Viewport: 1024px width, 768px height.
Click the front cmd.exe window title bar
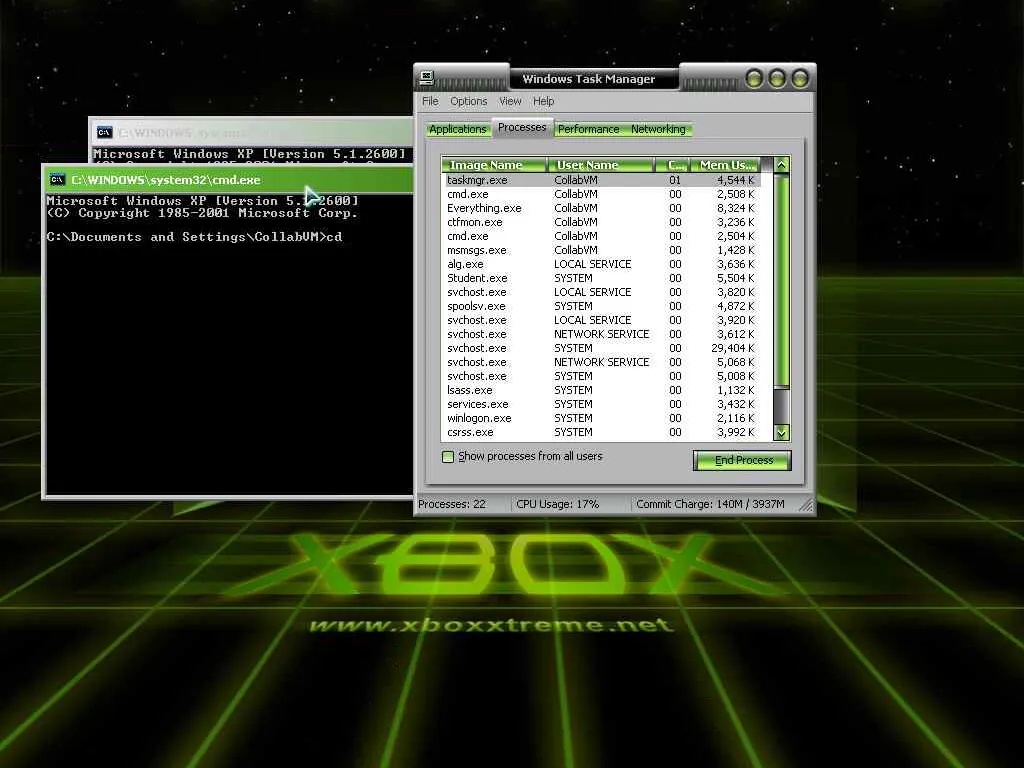(x=229, y=180)
